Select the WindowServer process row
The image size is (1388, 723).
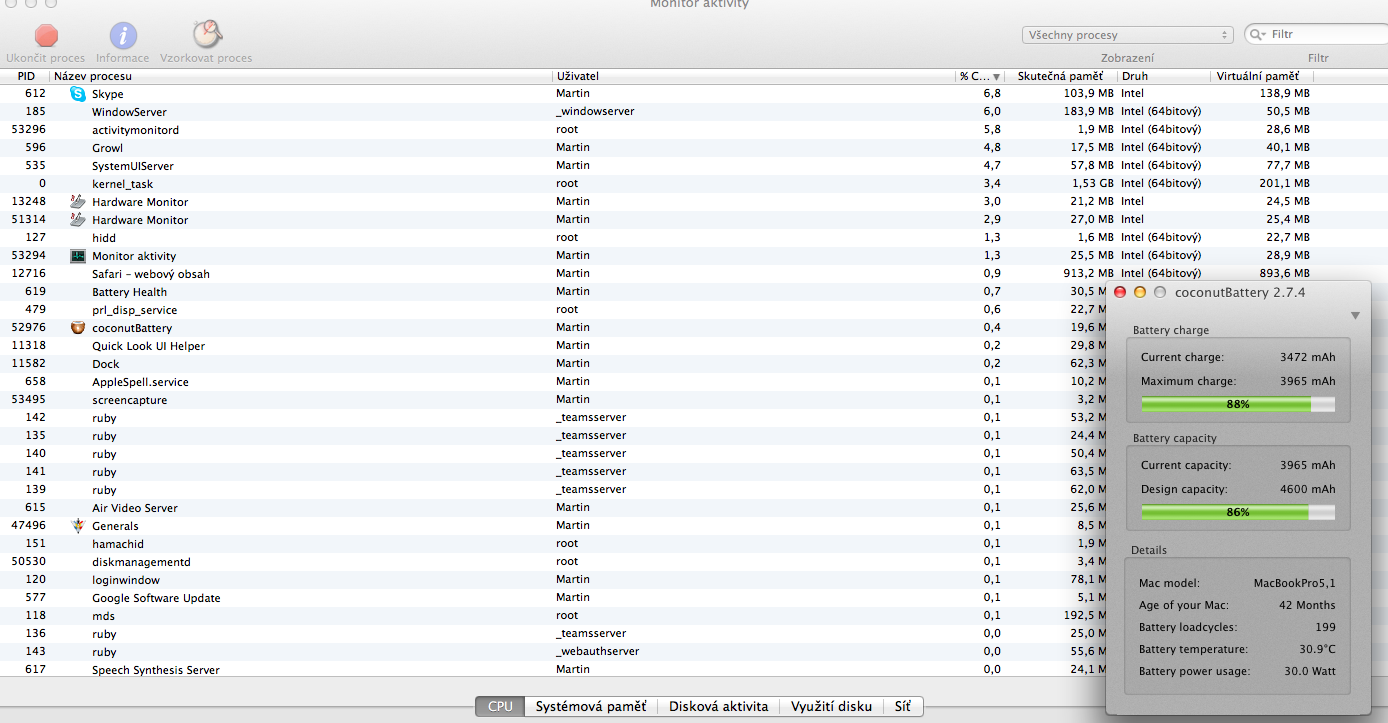click(694, 112)
